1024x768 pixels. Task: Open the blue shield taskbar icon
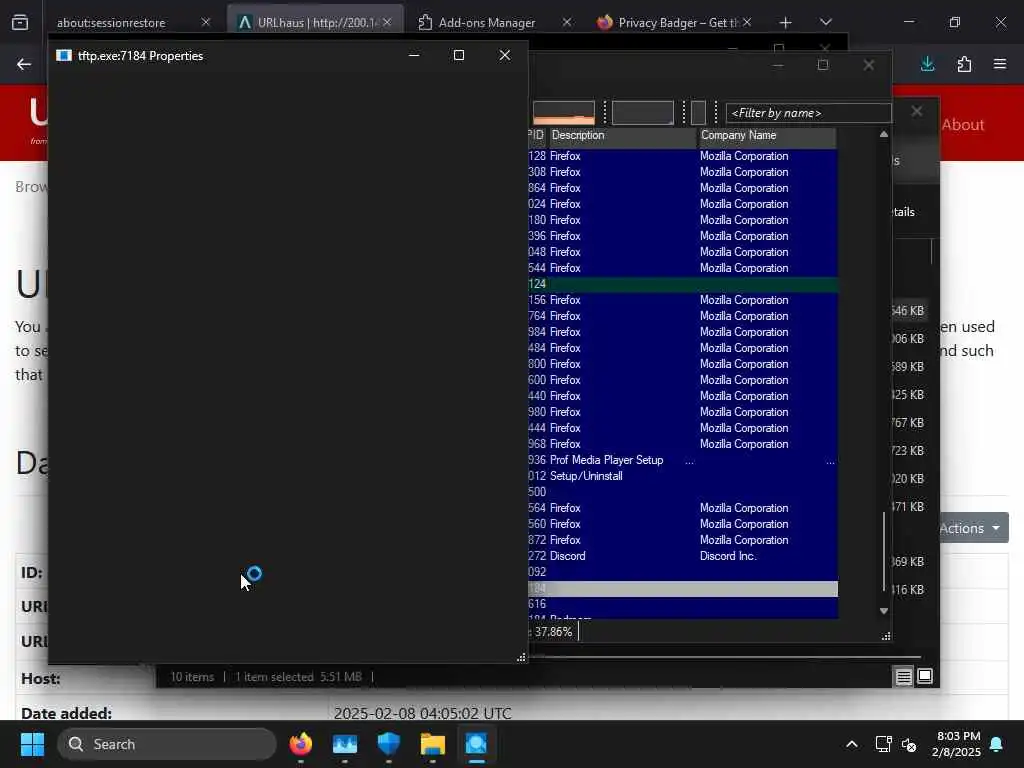[389, 744]
